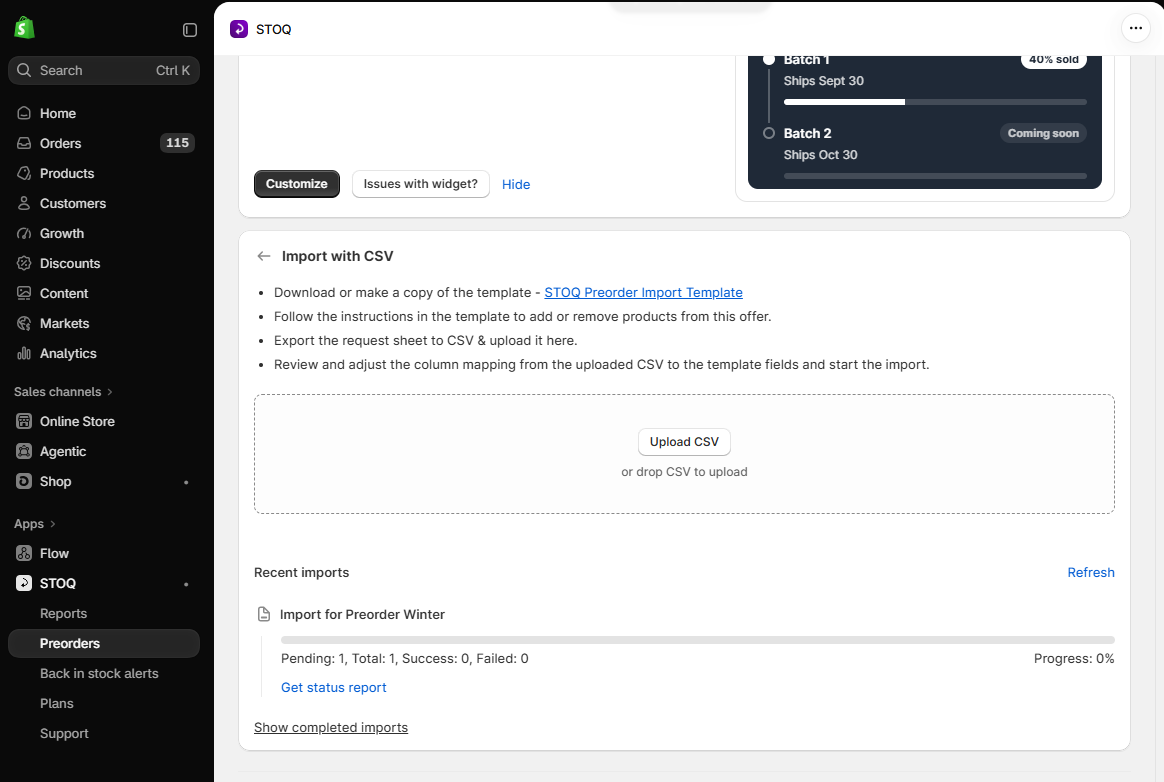This screenshot has width=1164, height=782.
Task: Collapse the sidebar using the panel toggle icon
Action: coord(190,30)
